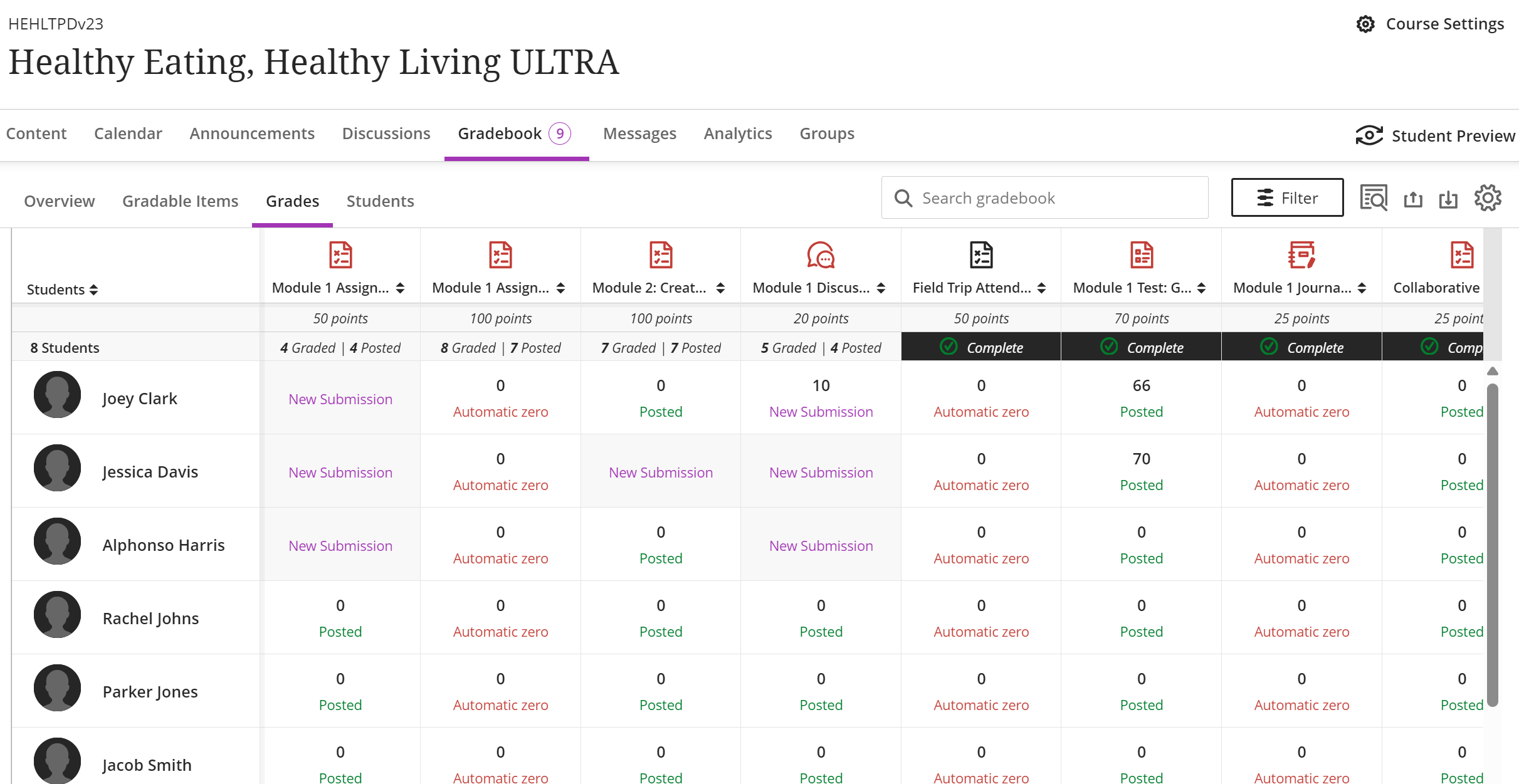This screenshot has height=784, width=1519.
Task: Open the search and review list icon
Action: 1373,198
